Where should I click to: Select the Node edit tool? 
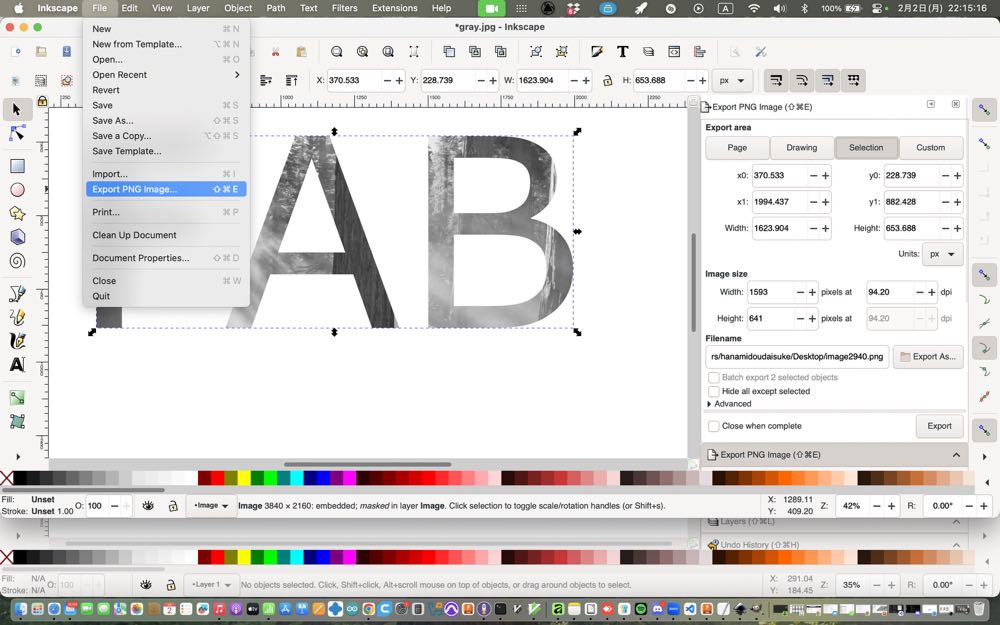[17, 133]
